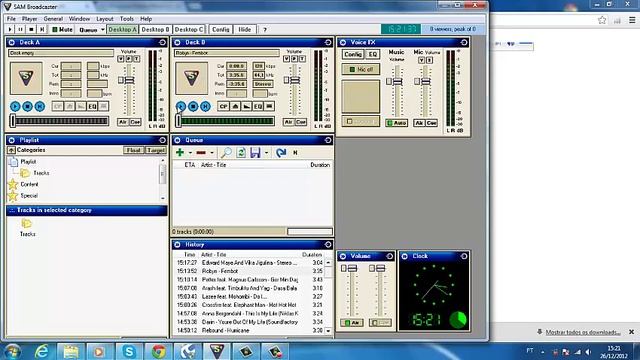
Task: Open dropdown arrow next to save icon
Action: coord(266,153)
